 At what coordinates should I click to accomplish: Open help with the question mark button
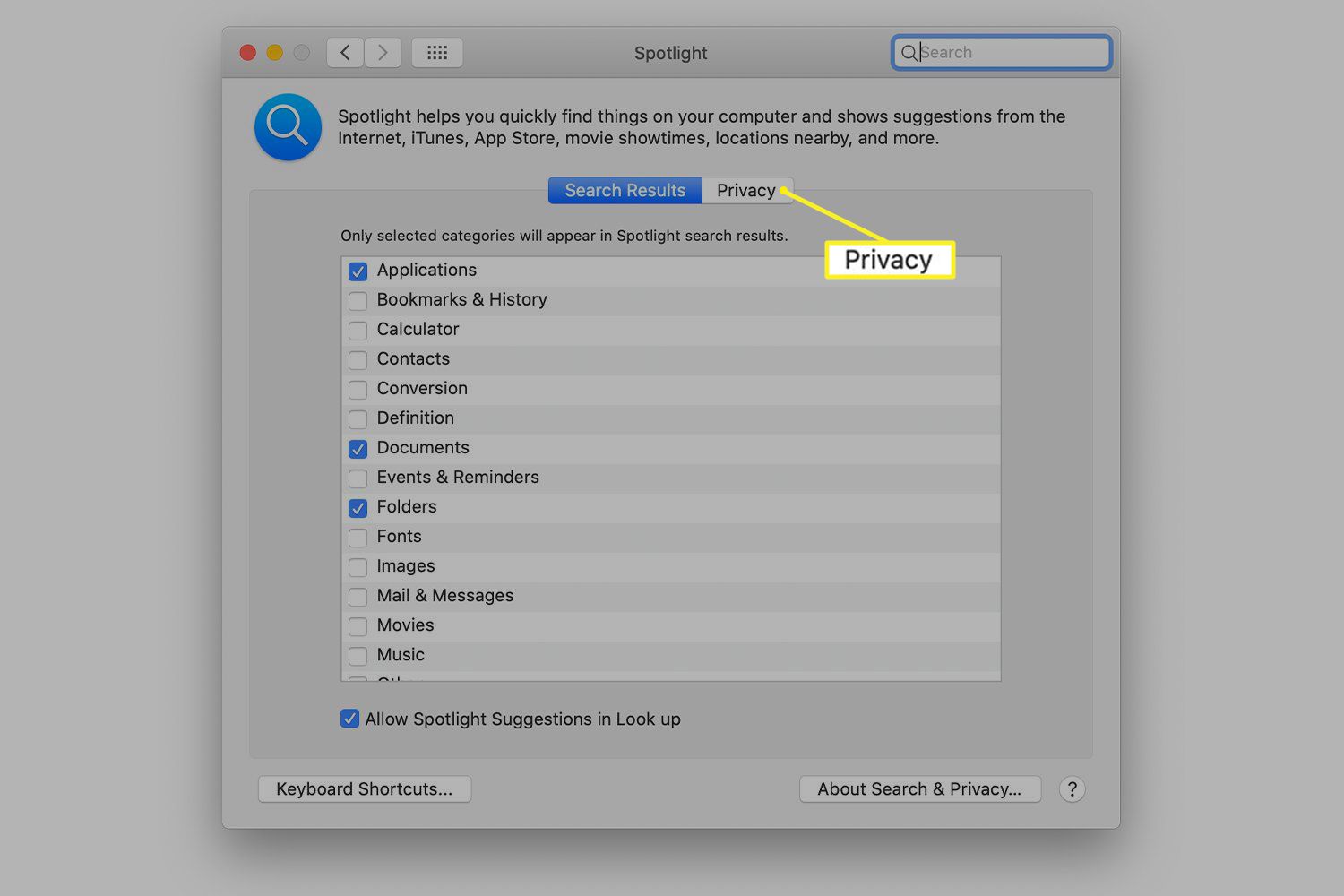[x=1072, y=789]
